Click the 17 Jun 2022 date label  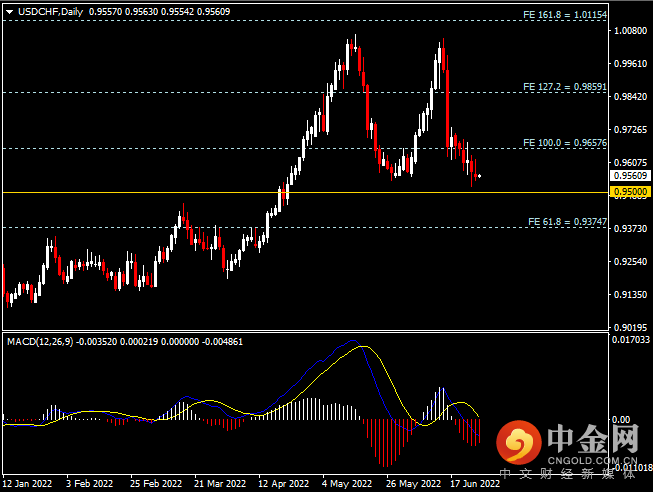(475, 484)
